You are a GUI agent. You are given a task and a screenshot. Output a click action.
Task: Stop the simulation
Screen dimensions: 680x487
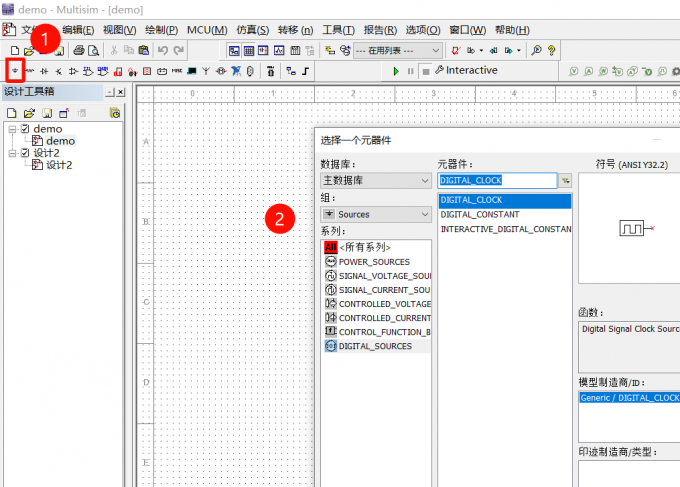[x=426, y=72]
